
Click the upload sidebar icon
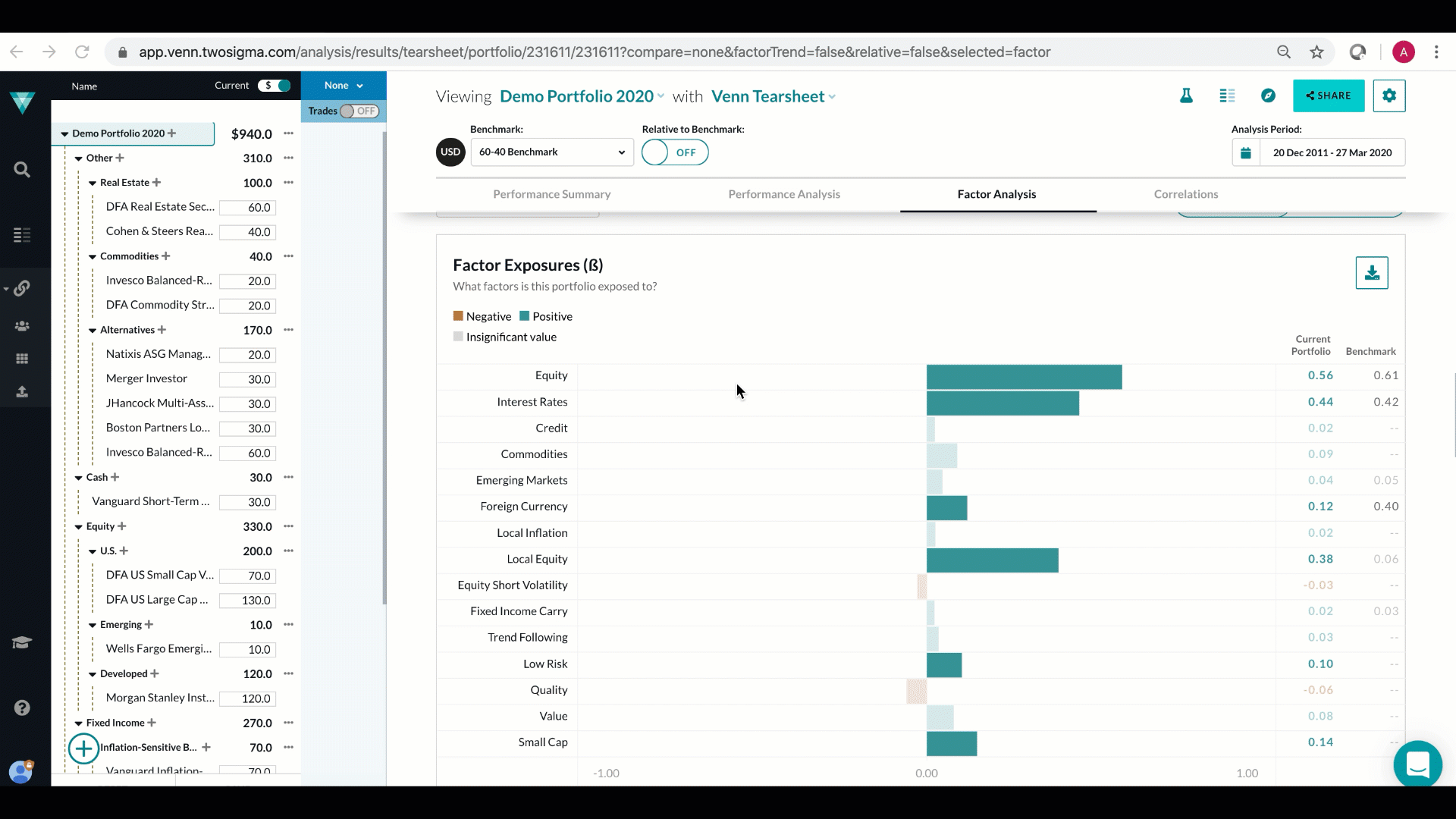[x=22, y=391]
